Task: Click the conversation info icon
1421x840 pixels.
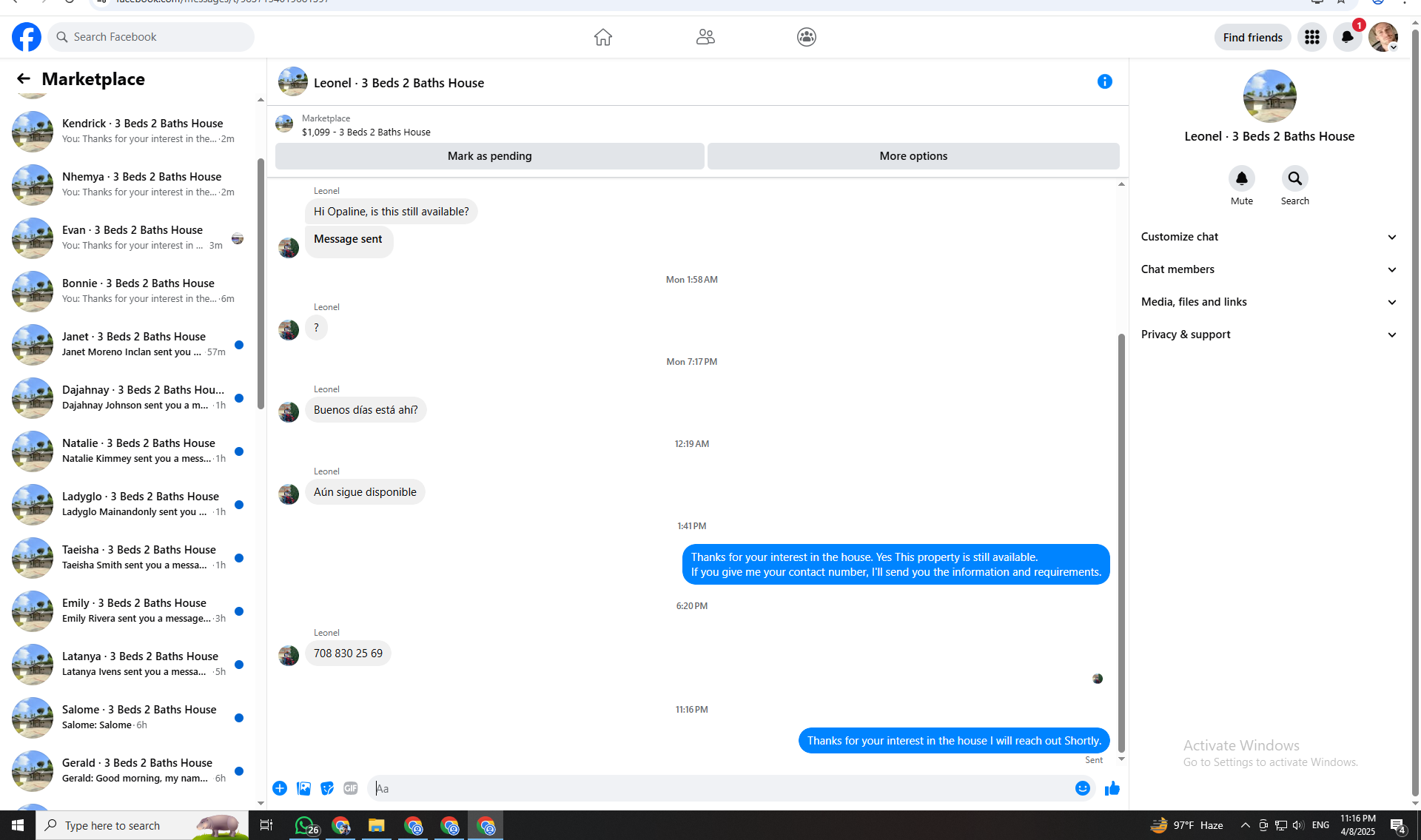Action: (x=1104, y=82)
